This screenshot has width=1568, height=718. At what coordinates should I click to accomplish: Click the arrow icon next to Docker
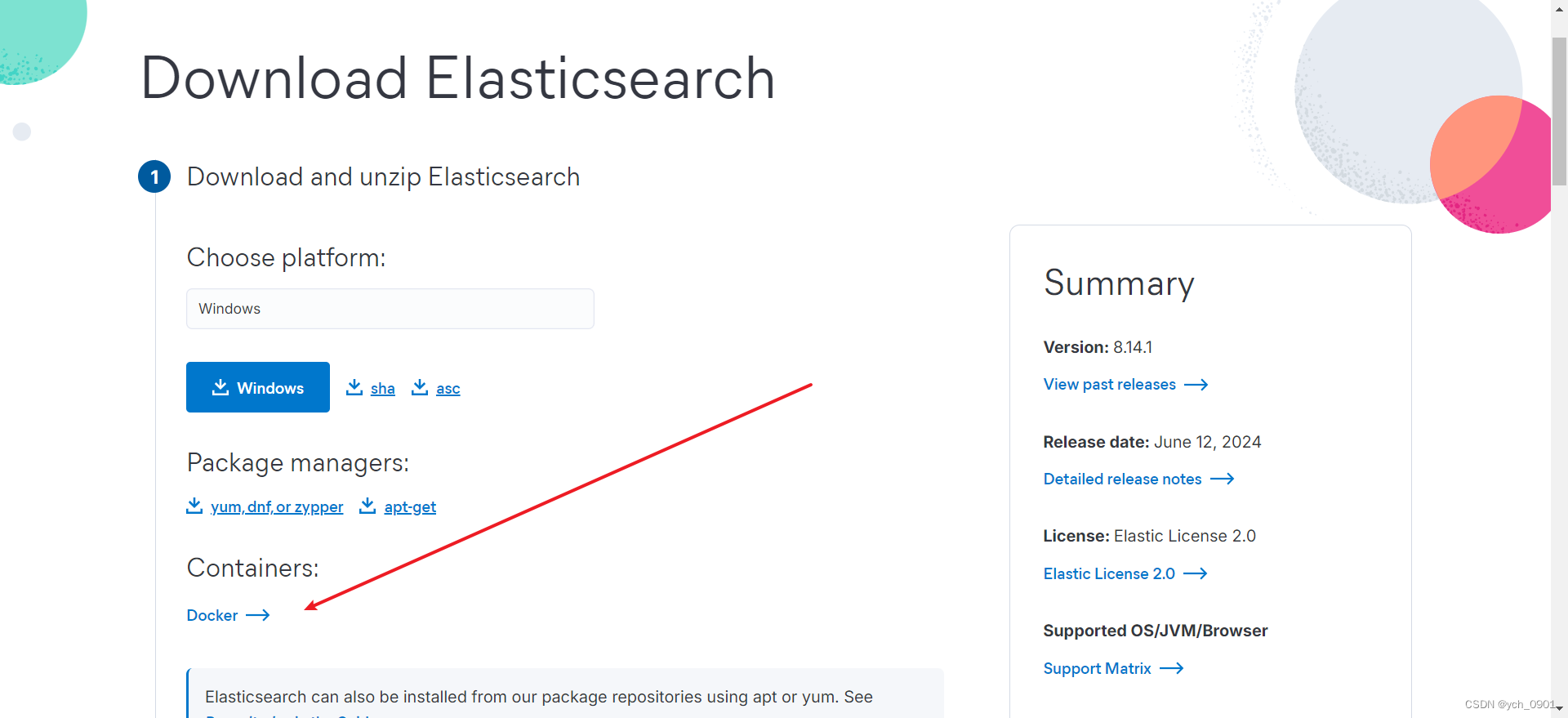tap(258, 614)
